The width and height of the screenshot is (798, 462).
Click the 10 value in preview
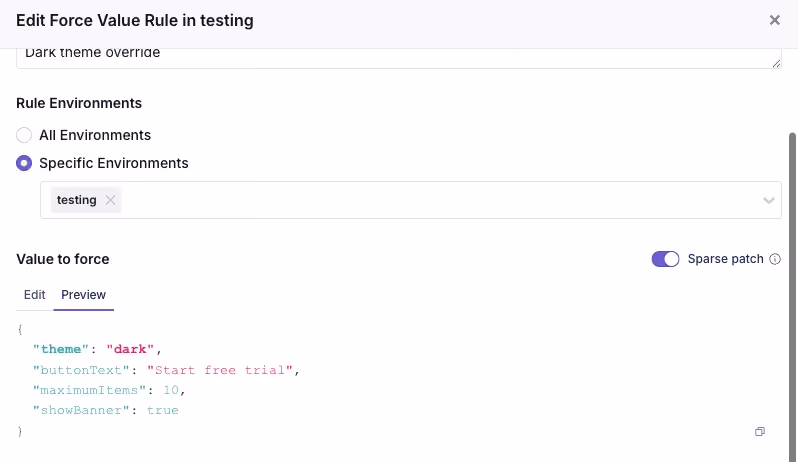(171, 390)
